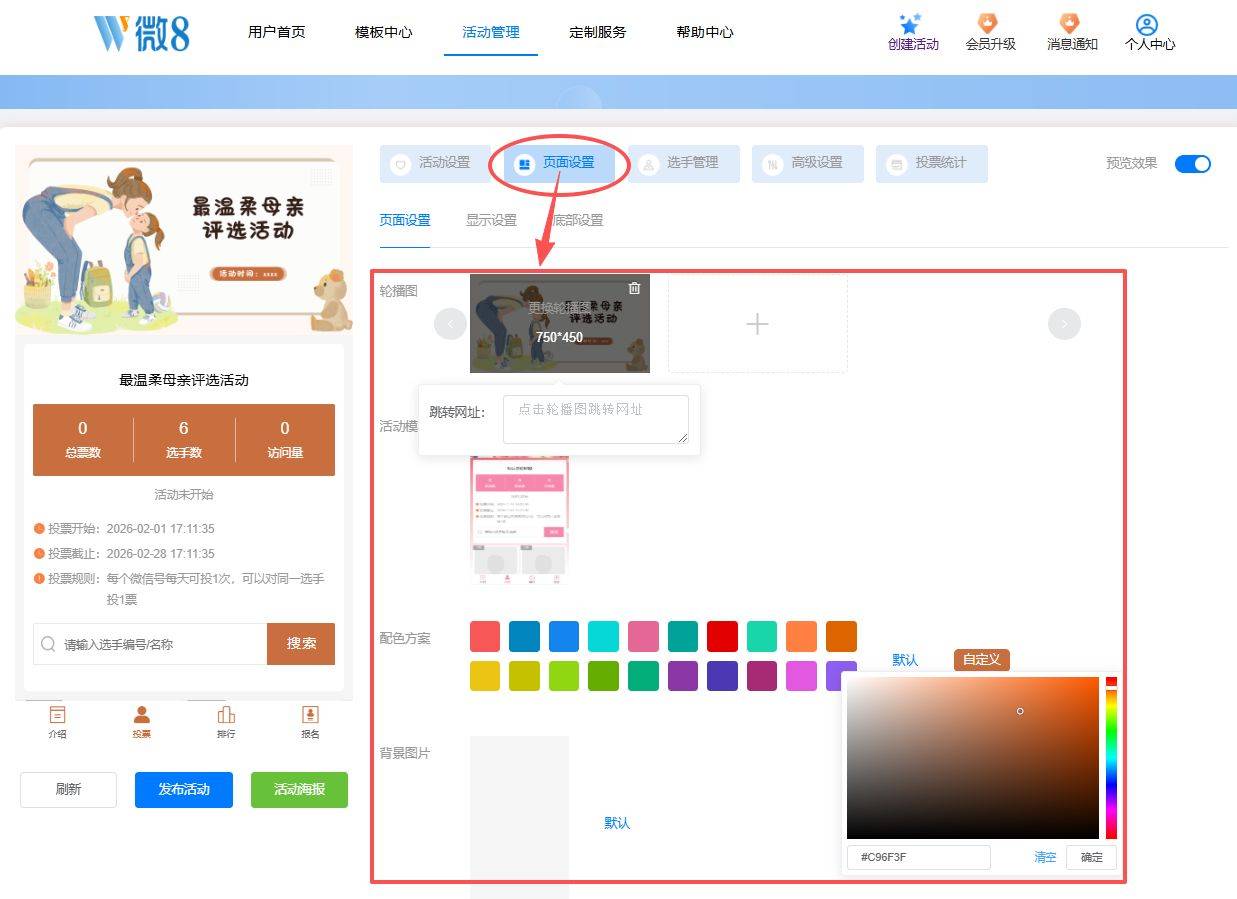Toggle the 预览效果 switch off
Screen dimensions: 1237x899
click(1192, 164)
